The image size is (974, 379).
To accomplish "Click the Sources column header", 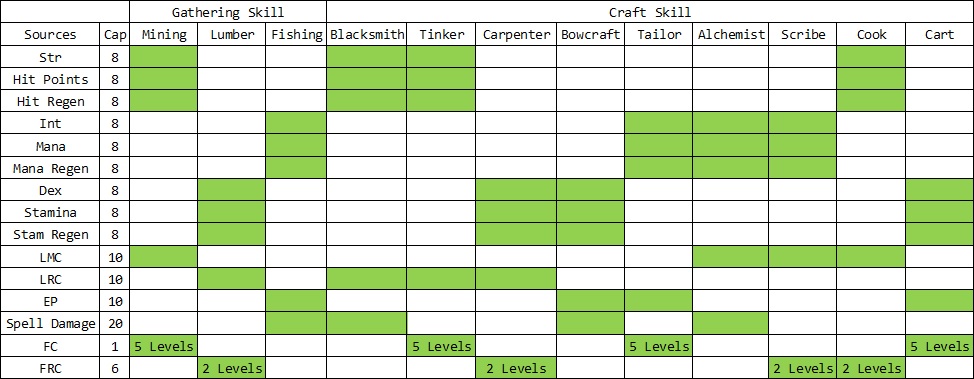I will [50, 34].
